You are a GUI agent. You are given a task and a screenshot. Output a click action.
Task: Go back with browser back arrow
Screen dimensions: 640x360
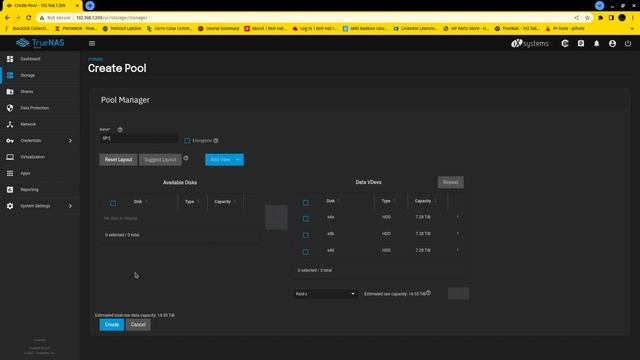coord(7,18)
